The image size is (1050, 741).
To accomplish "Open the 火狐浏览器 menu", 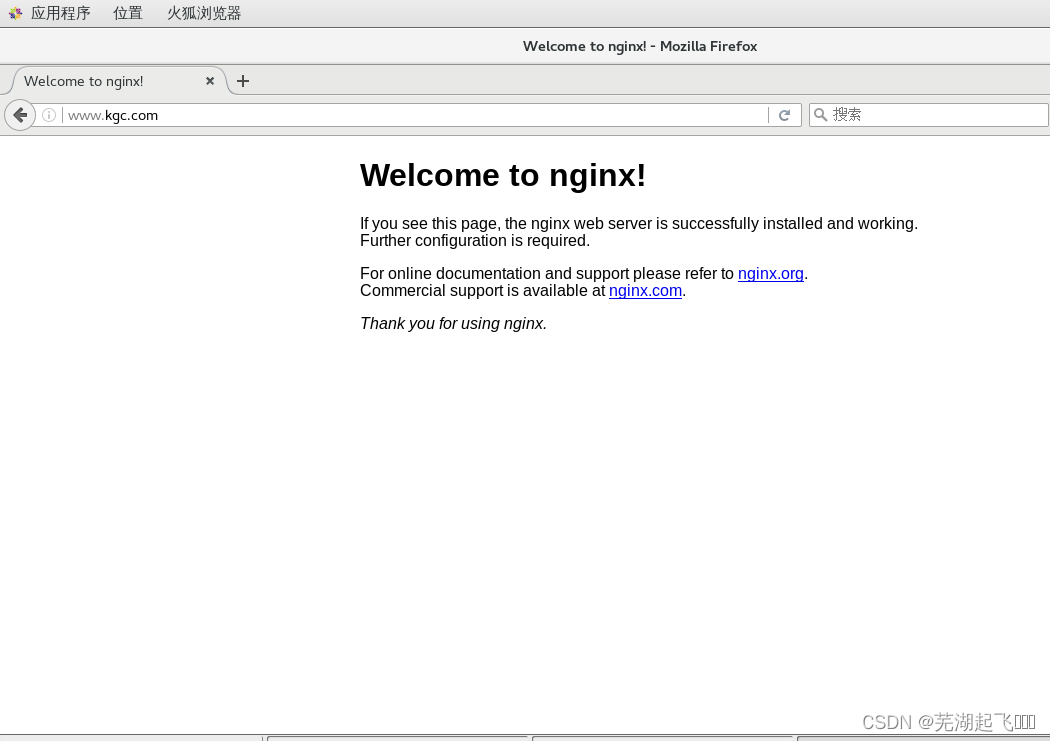I will tap(204, 13).
